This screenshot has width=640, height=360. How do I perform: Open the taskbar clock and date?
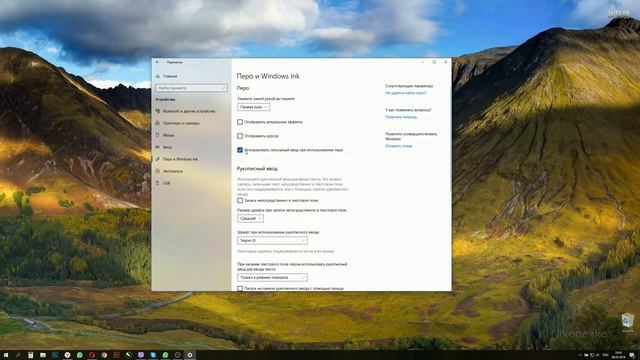(x=618, y=355)
